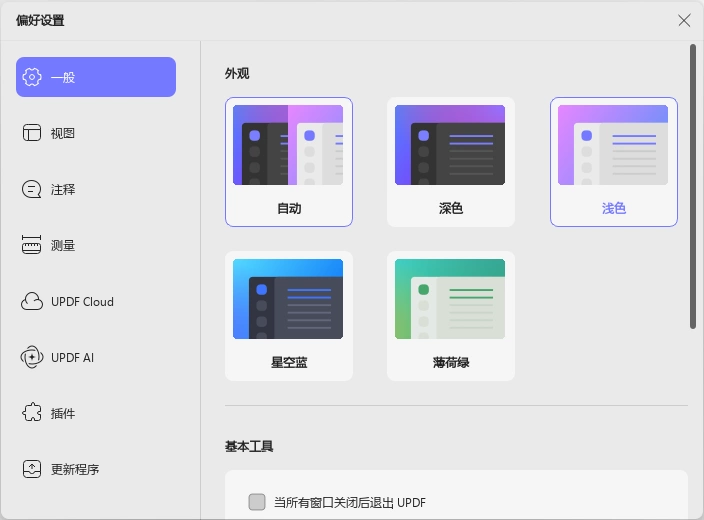
Task: Select the 星空蓝 theme thumbnail
Action: point(288,299)
